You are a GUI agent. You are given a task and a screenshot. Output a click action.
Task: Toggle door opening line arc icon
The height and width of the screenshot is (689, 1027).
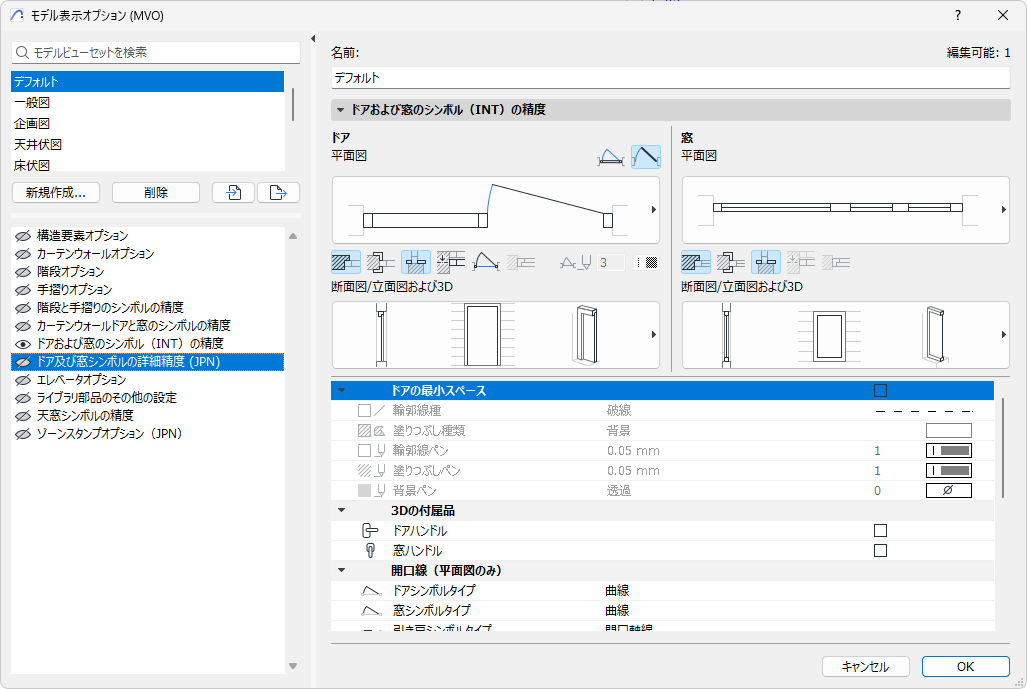coord(486,263)
